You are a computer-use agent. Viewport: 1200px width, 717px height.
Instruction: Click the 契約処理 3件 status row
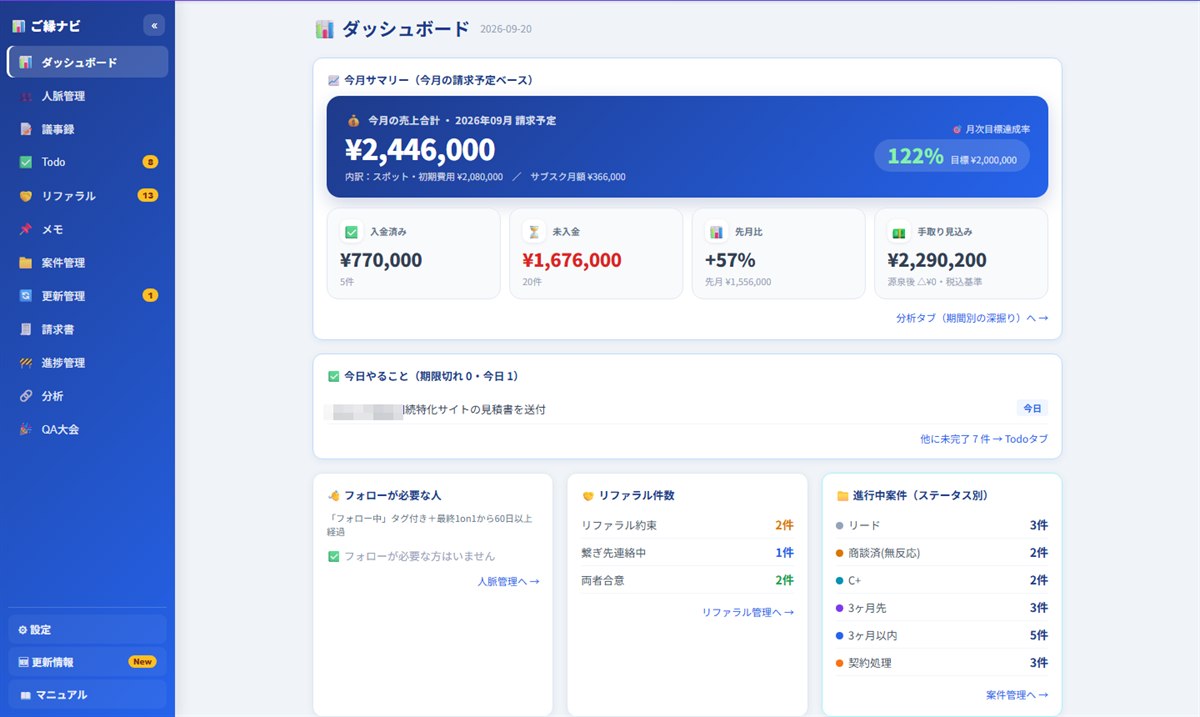[x=942, y=663]
